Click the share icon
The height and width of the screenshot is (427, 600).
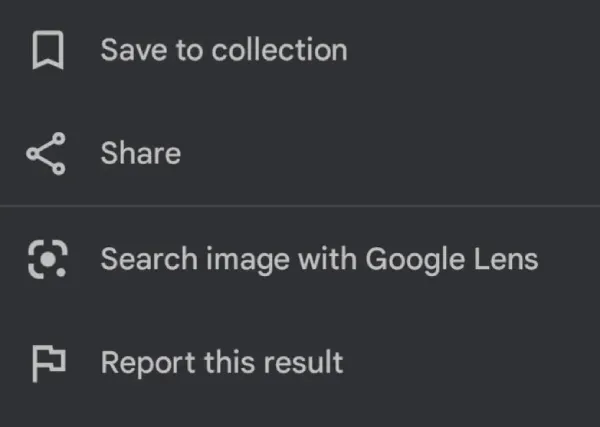46,154
